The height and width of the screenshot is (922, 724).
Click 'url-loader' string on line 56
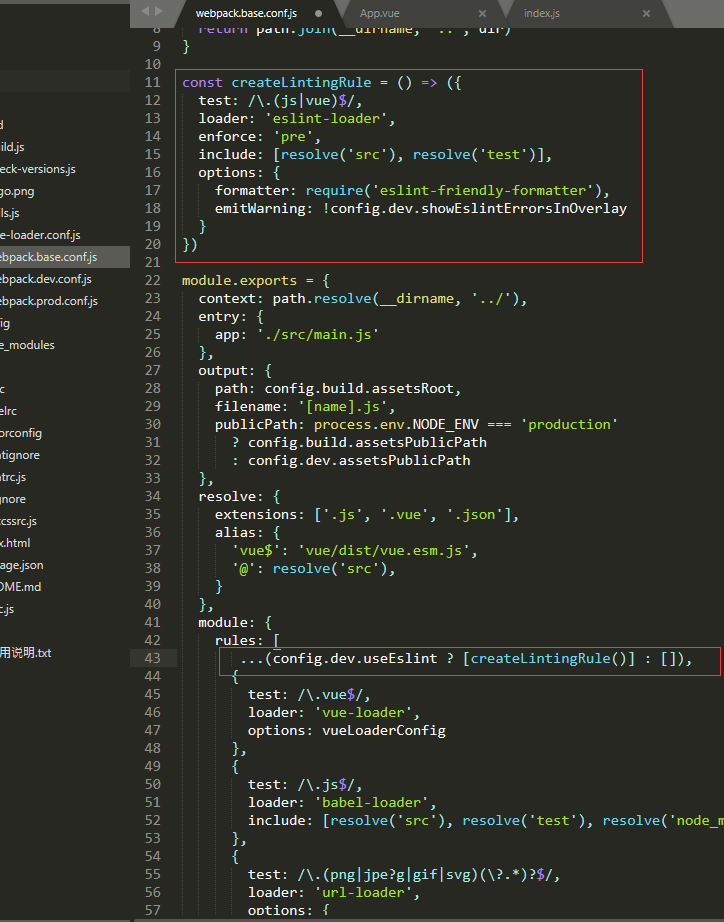[x=363, y=892]
